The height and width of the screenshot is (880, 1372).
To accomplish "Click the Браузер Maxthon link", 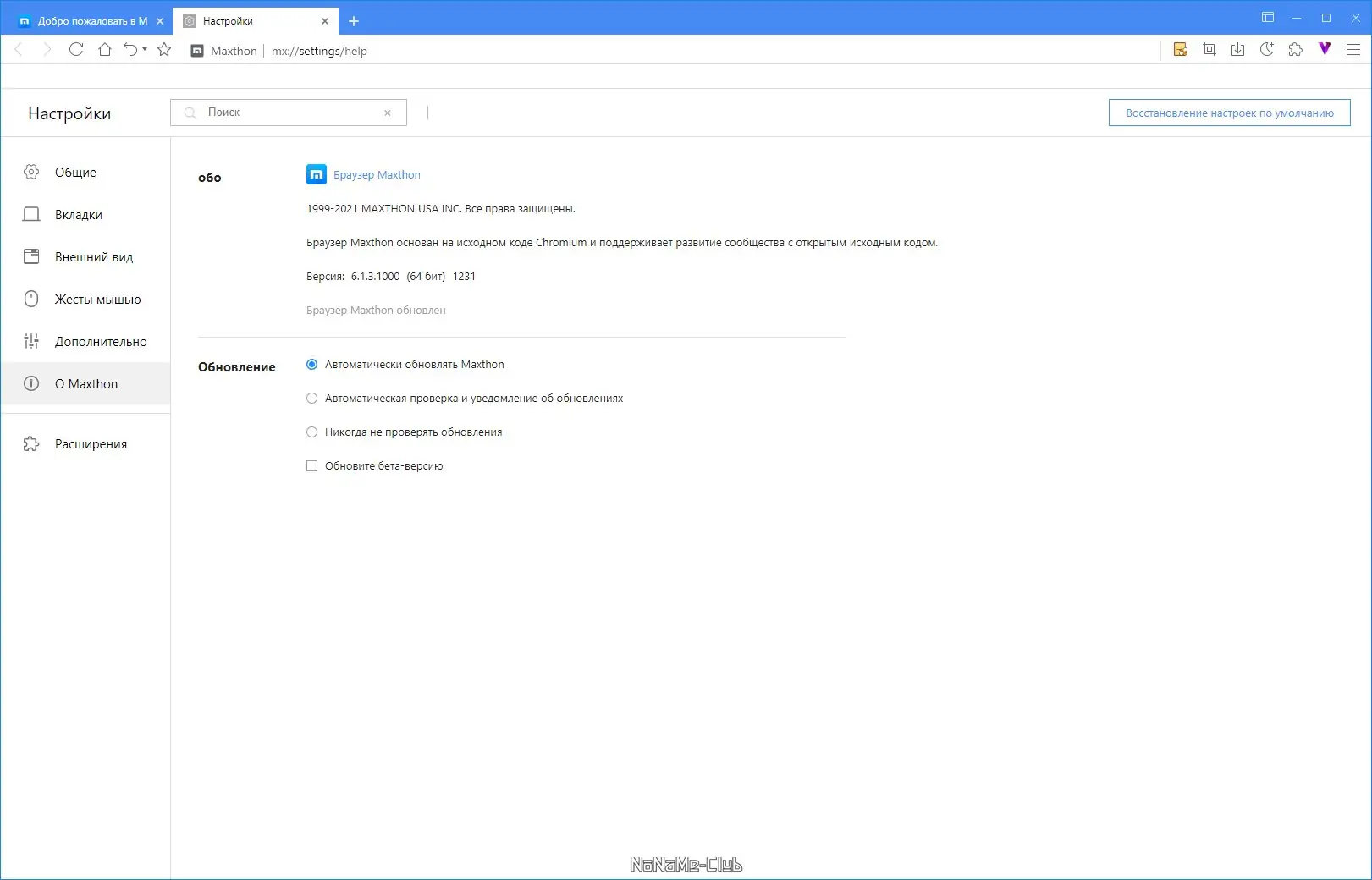I will pyautogui.click(x=377, y=175).
